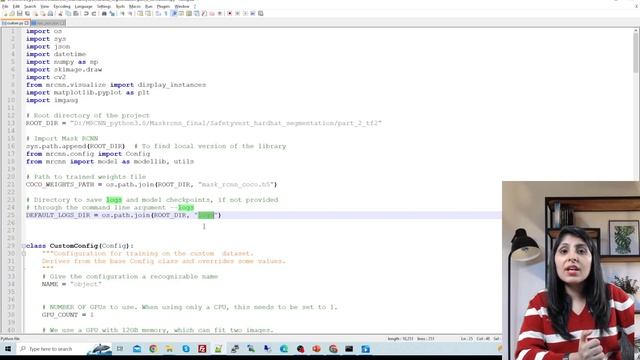Viewport: 640px width, 360px height.
Task: Toggle Word Wrap in the toolbar
Action: pos(157,13)
